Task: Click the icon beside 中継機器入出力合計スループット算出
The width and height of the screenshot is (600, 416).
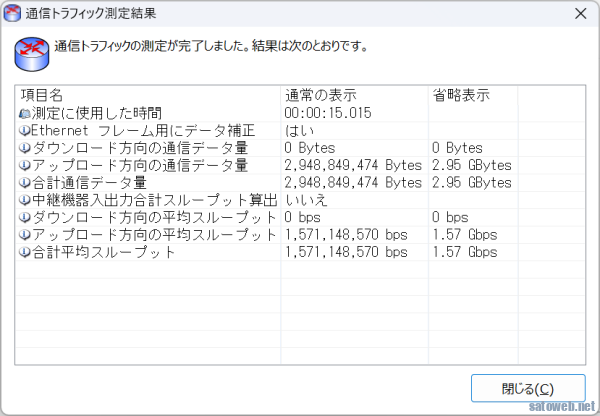Action: click(x=25, y=200)
